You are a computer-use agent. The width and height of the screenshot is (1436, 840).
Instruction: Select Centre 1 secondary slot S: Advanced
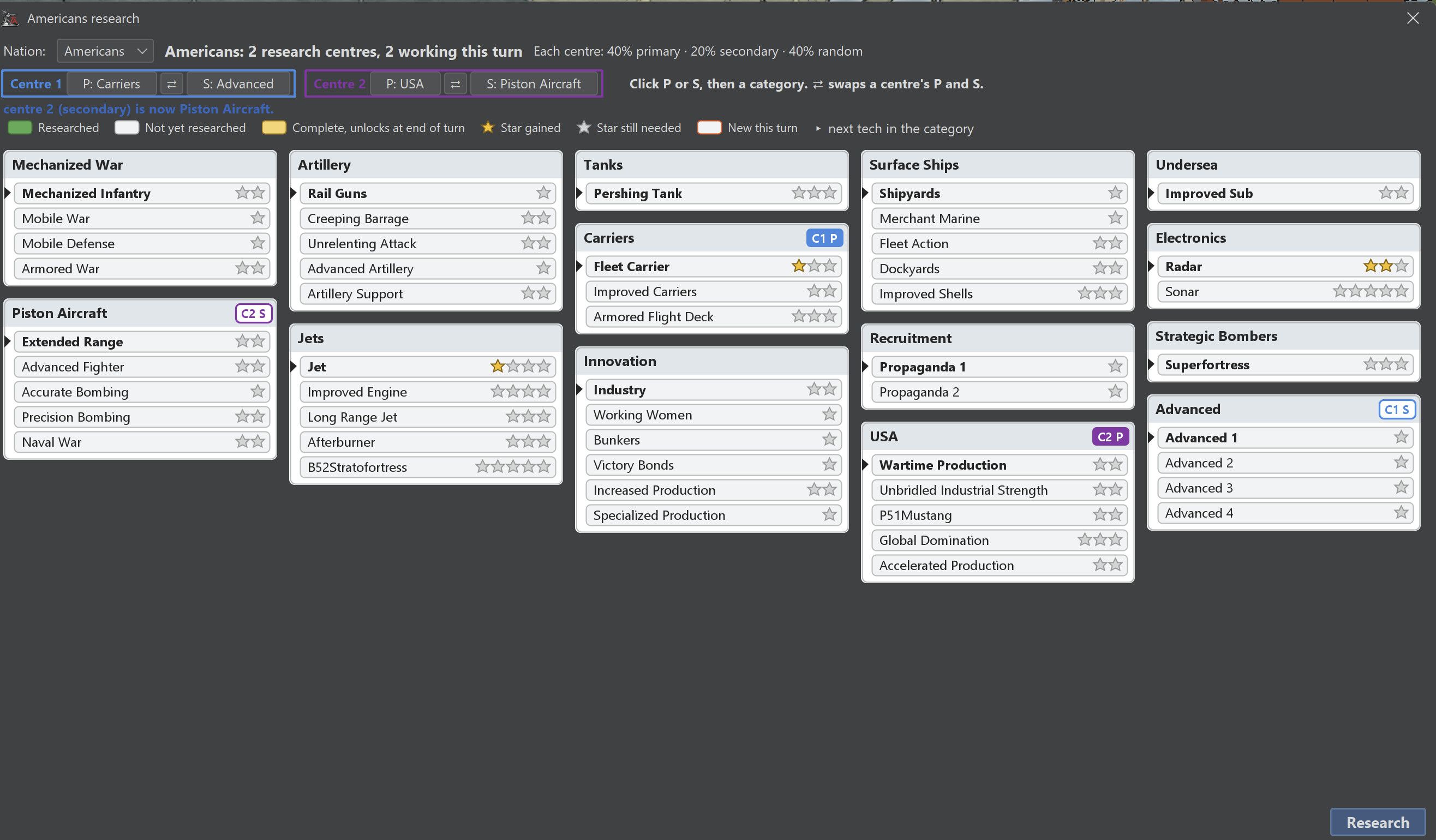pyautogui.click(x=238, y=84)
